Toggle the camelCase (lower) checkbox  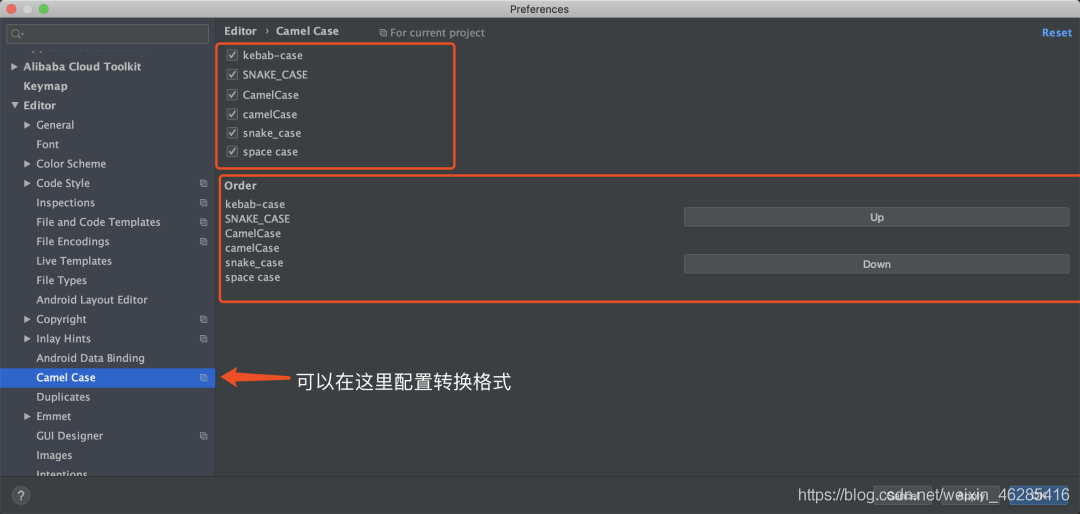pyautogui.click(x=232, y=114)
